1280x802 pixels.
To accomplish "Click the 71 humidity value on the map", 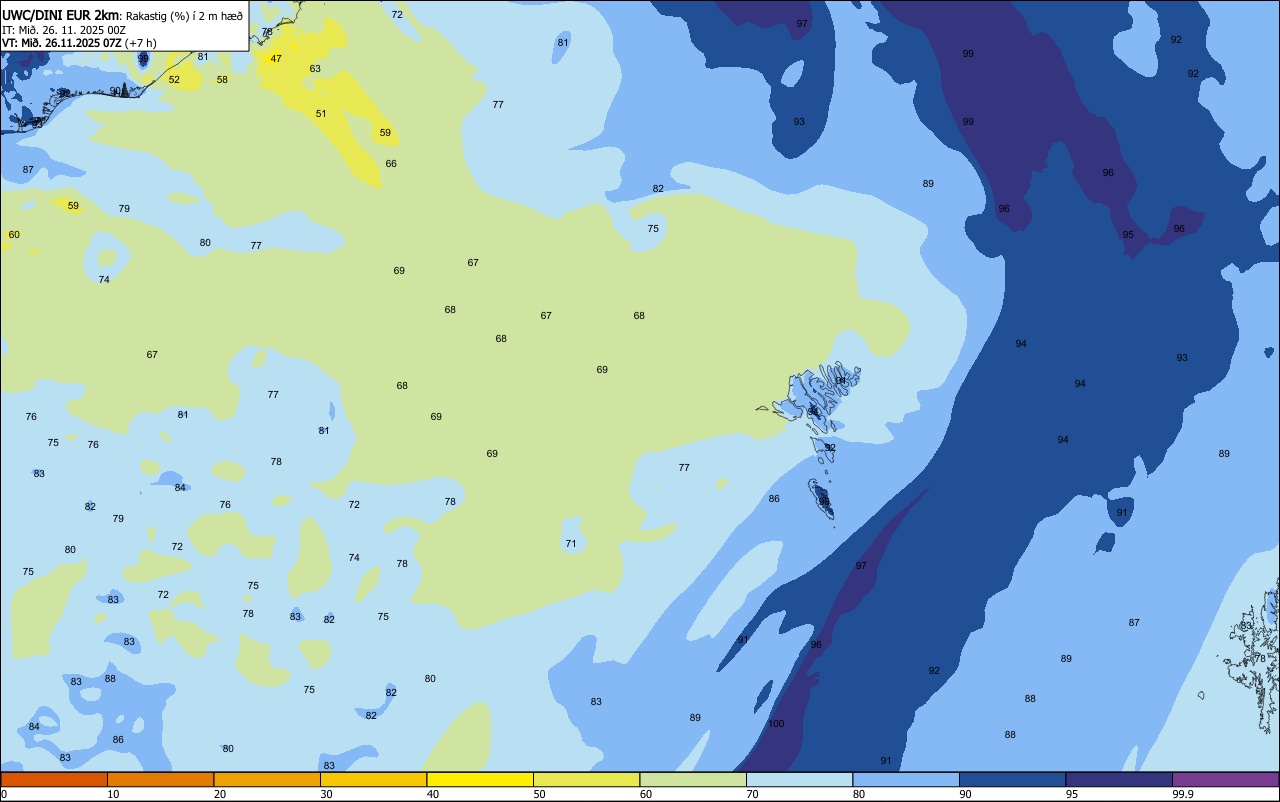I will pos(571,544).
